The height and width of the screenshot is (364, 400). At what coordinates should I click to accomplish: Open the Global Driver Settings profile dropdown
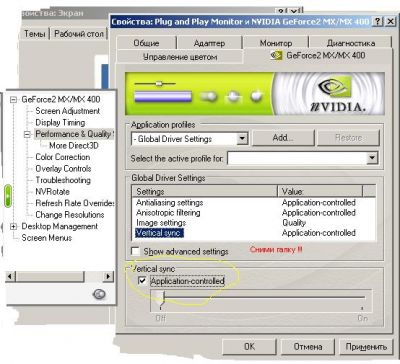(x=243, y=138)
